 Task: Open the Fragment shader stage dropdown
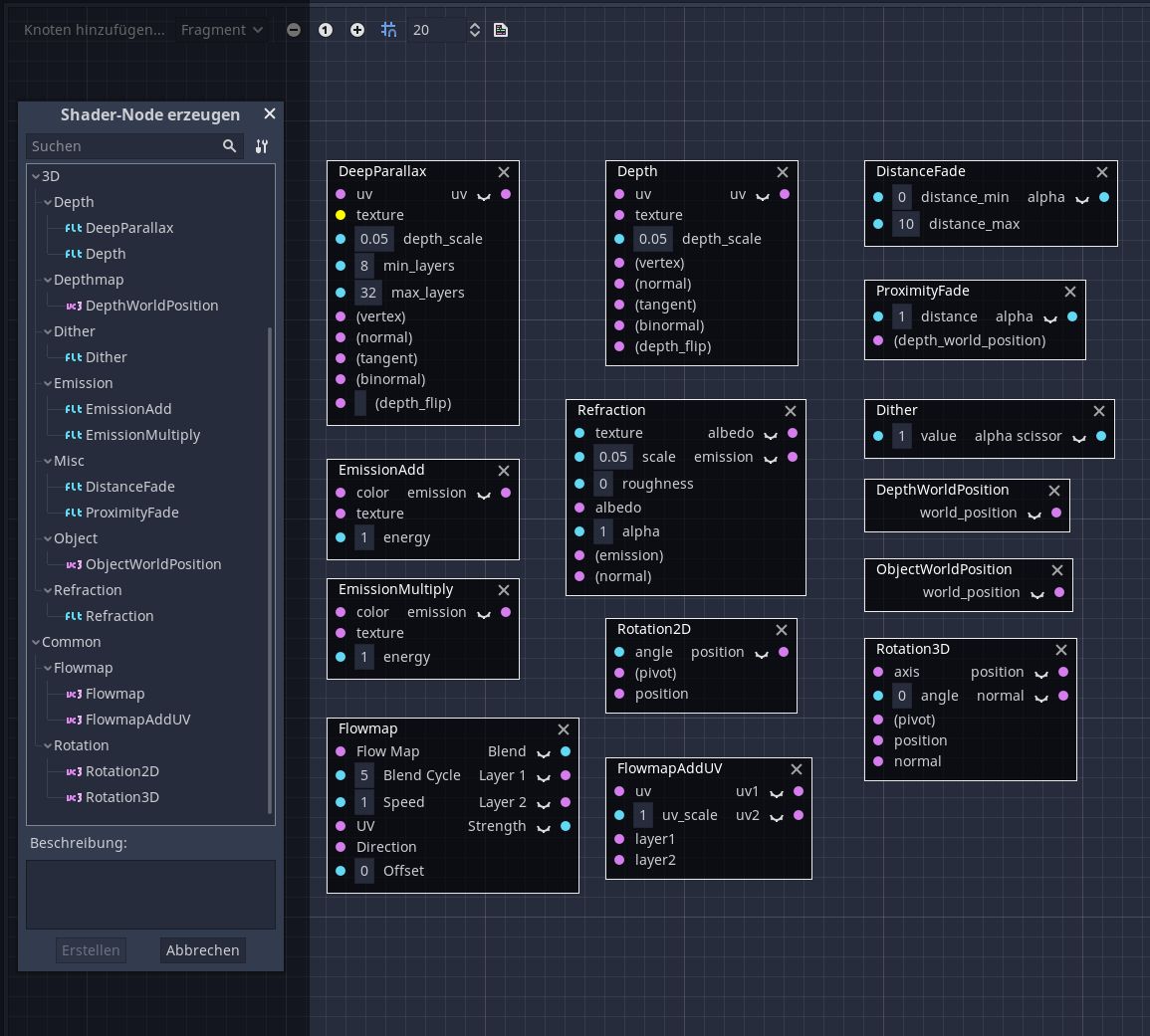pos(220,29)
